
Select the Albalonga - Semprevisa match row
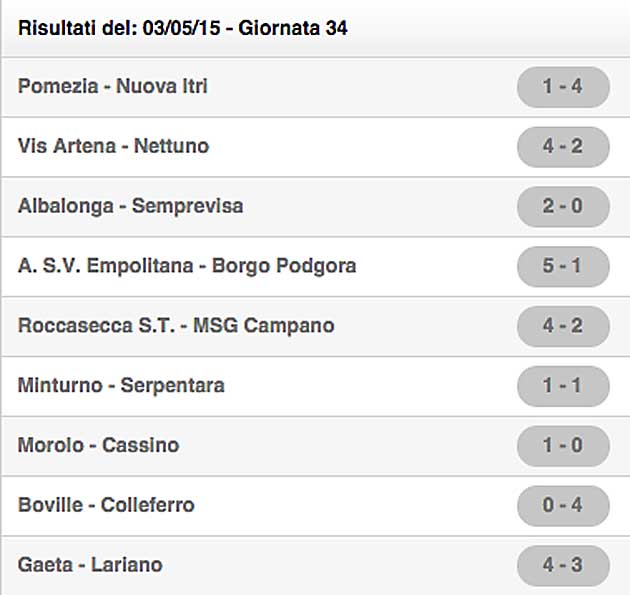(130, 207)
